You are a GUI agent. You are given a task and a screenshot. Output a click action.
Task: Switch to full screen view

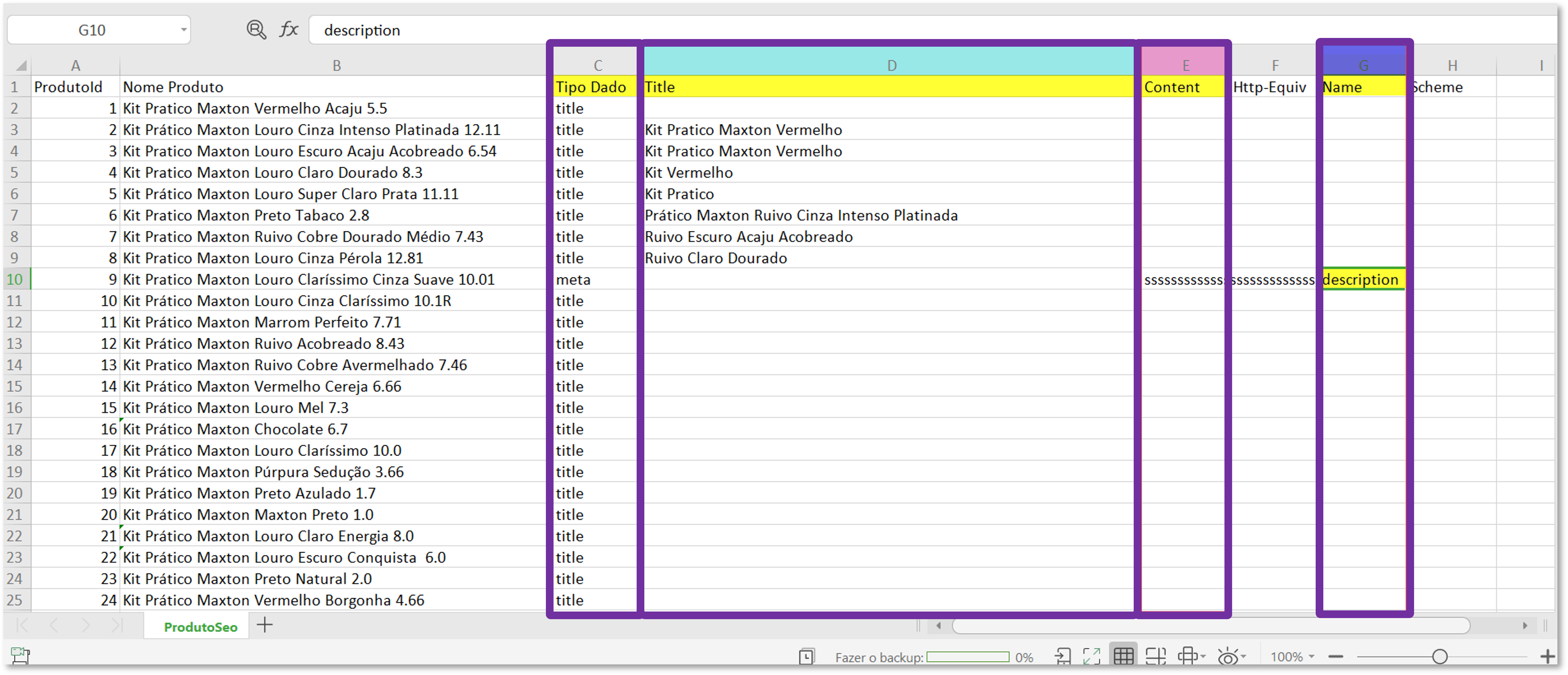click(1092, 656)
